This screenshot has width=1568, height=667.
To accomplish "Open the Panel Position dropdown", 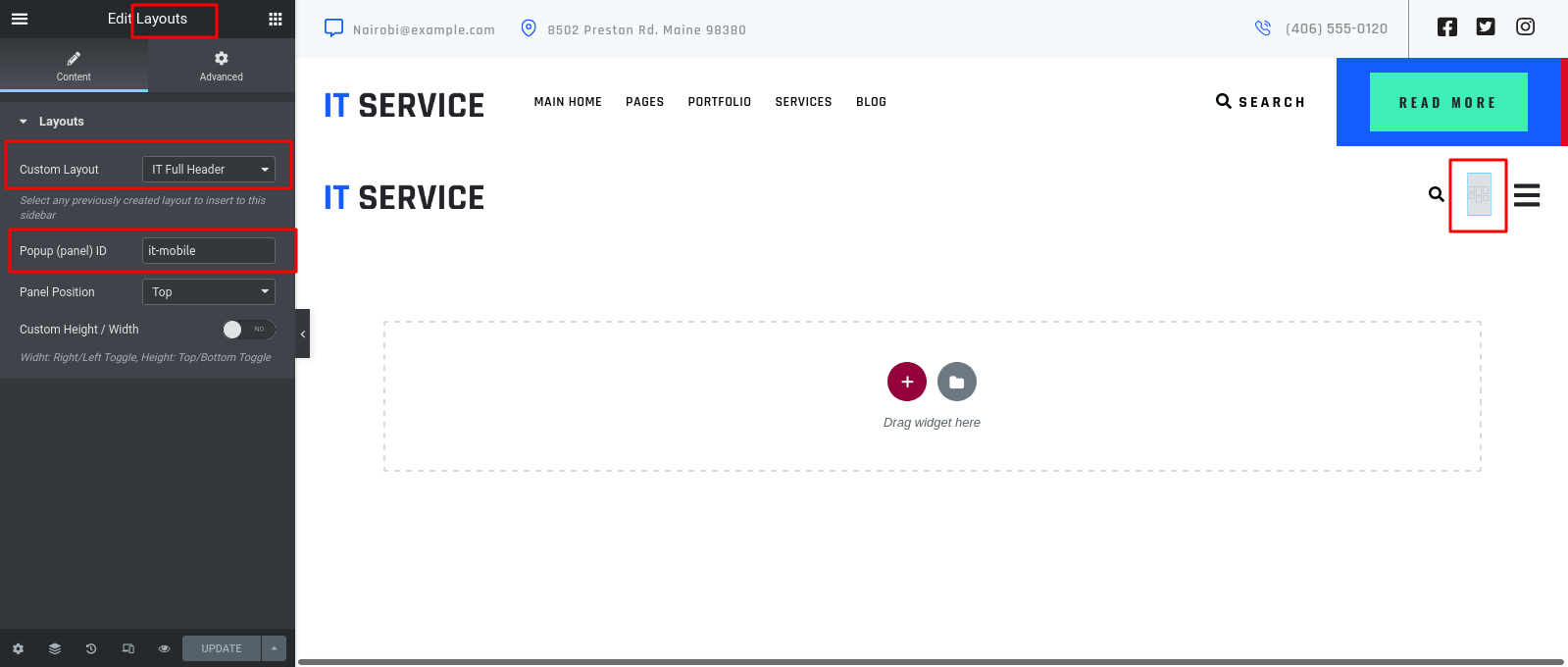I will click(209, 292).
